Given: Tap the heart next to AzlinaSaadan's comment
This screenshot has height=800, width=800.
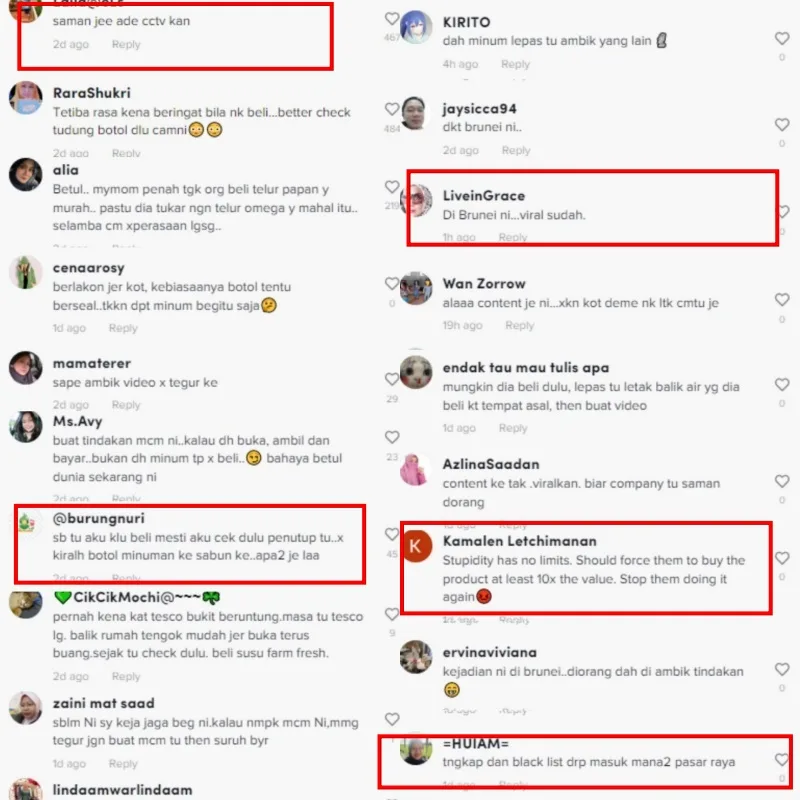Looking at the screenshot, I should [x=782, y=481].
